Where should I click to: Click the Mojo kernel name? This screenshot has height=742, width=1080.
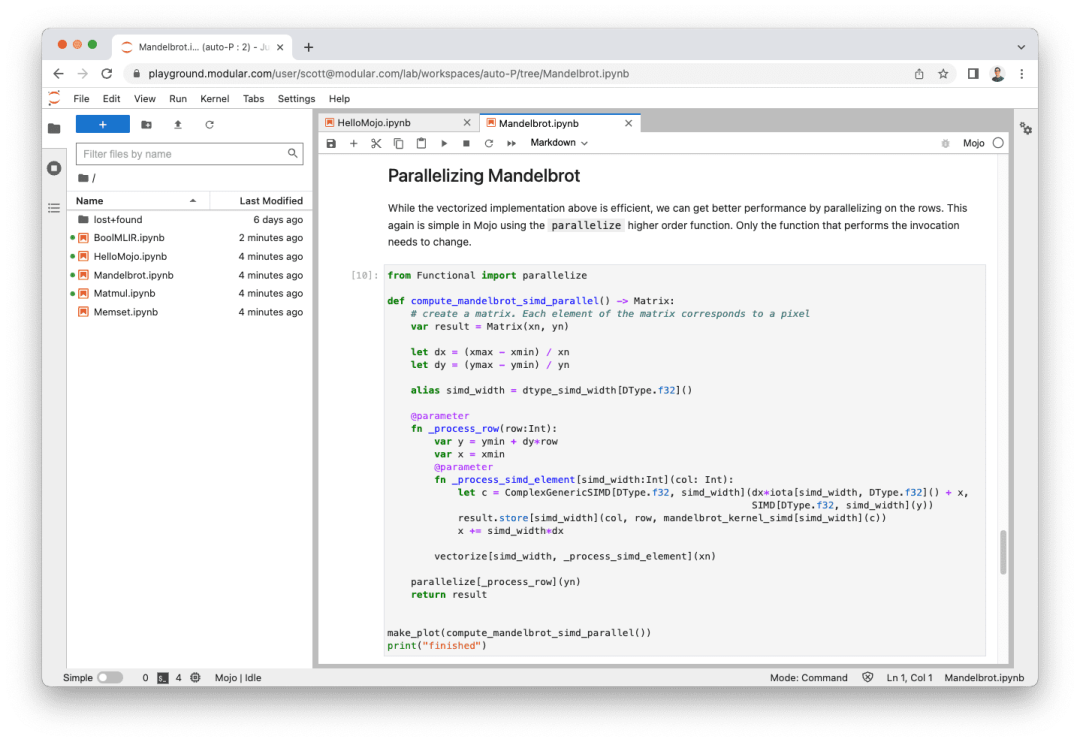pos(973,143)
